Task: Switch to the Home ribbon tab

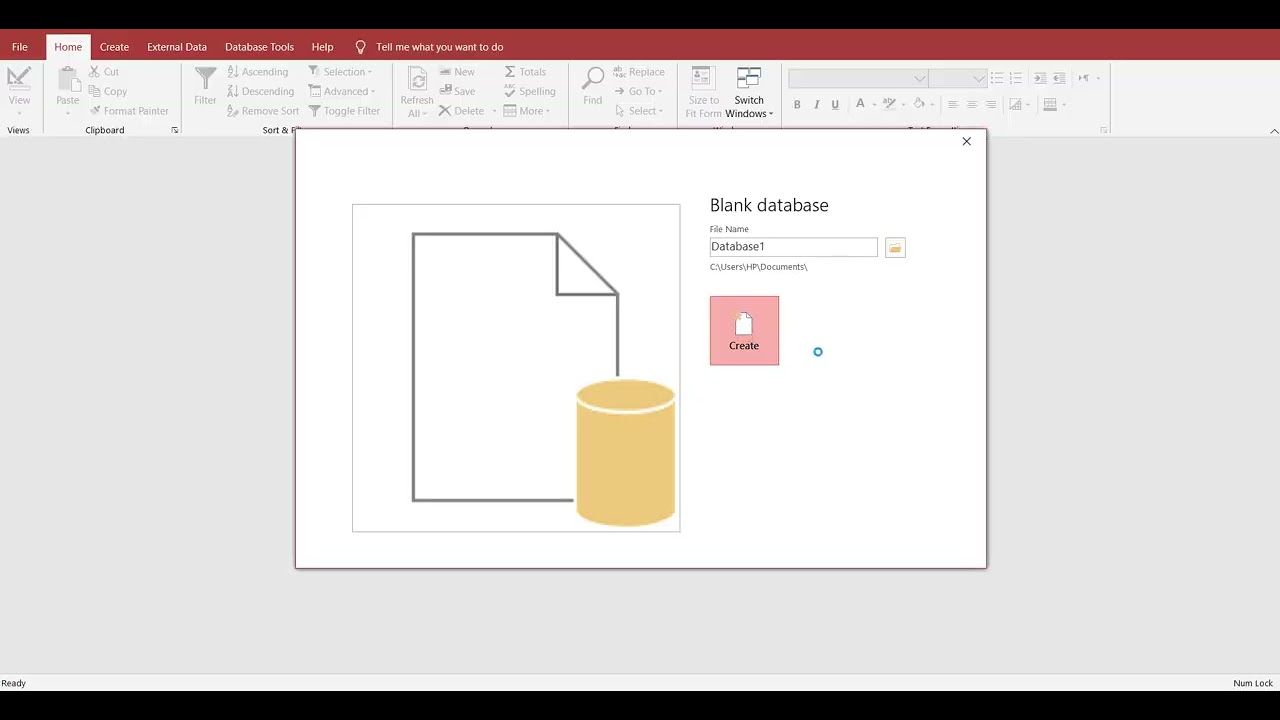Action: [x=68, y=47]
